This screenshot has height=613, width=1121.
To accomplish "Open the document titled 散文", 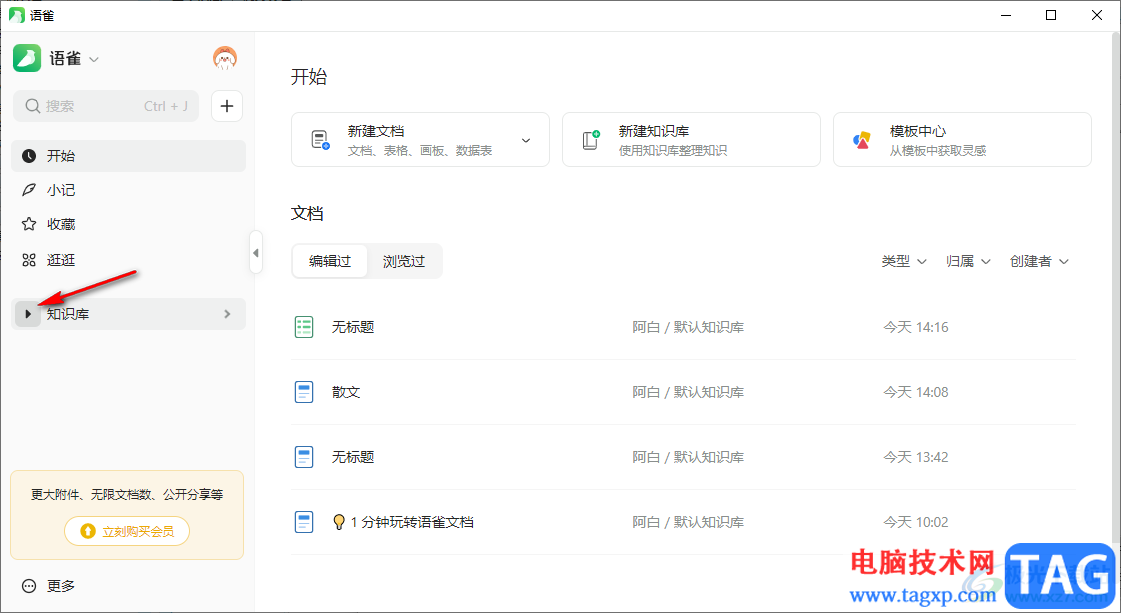I will [x=346, y=392].
